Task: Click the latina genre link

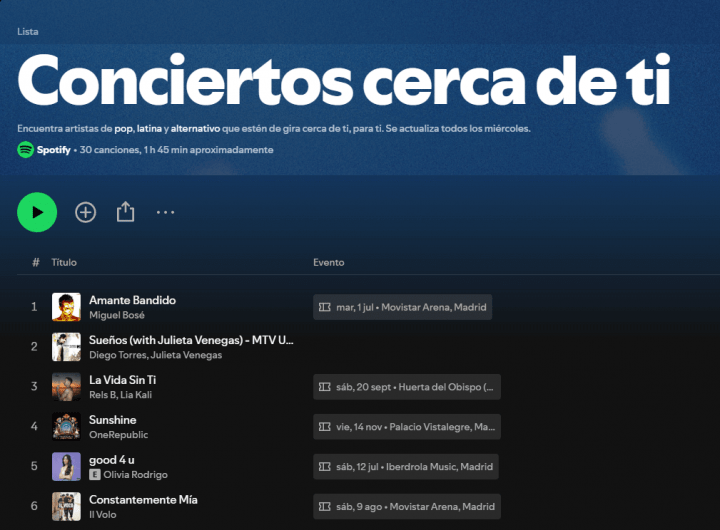Action: tap(149, 129)
